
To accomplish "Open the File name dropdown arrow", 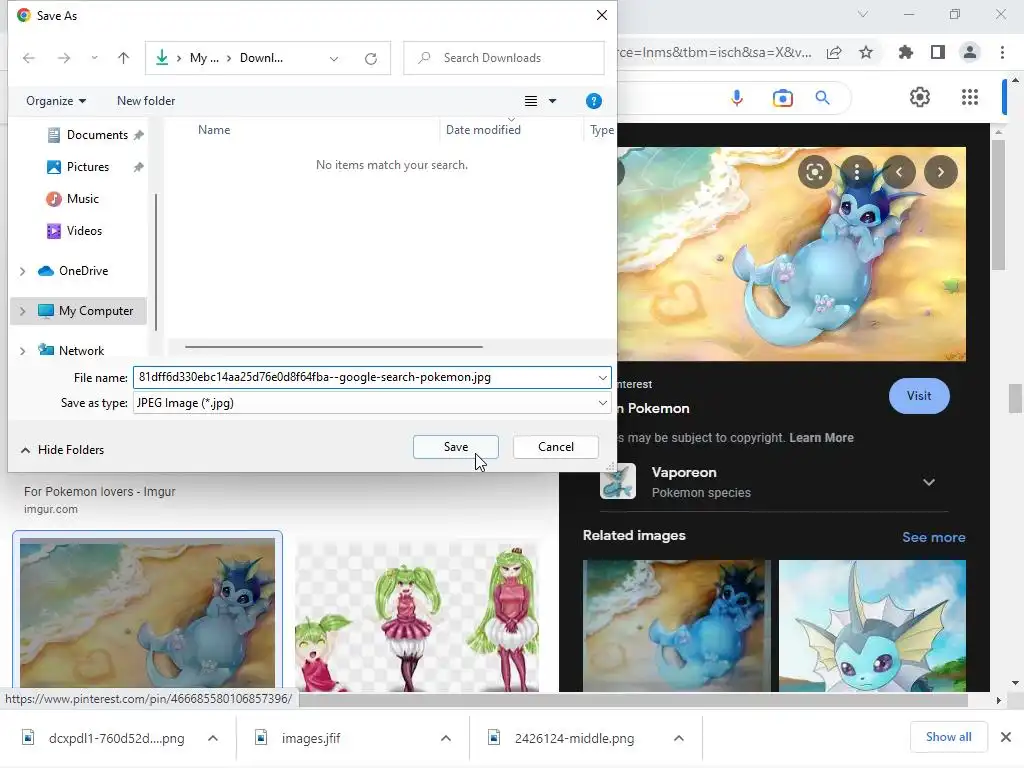I will point(603,377).
